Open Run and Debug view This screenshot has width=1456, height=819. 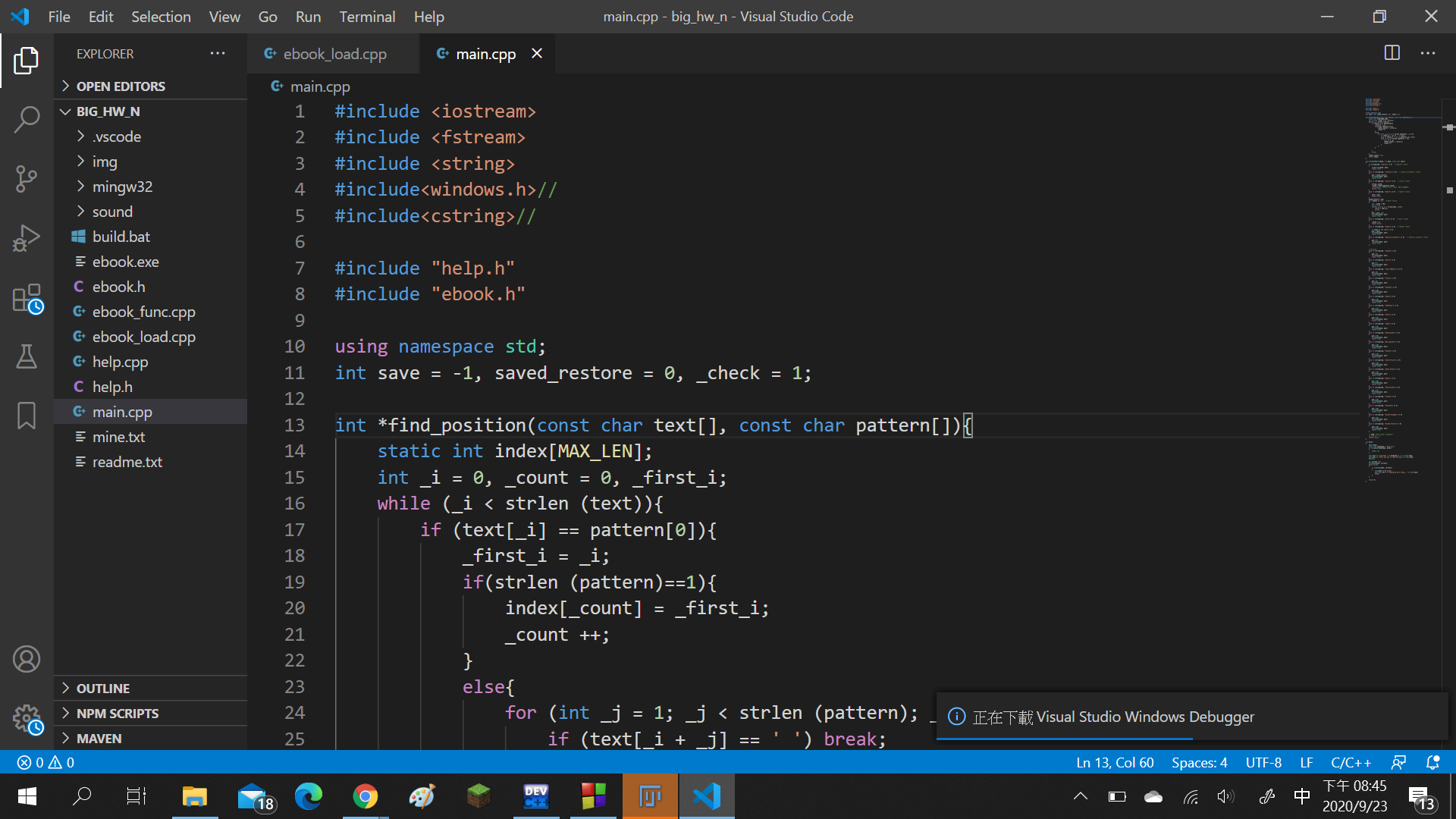click(x=27, y=238)
